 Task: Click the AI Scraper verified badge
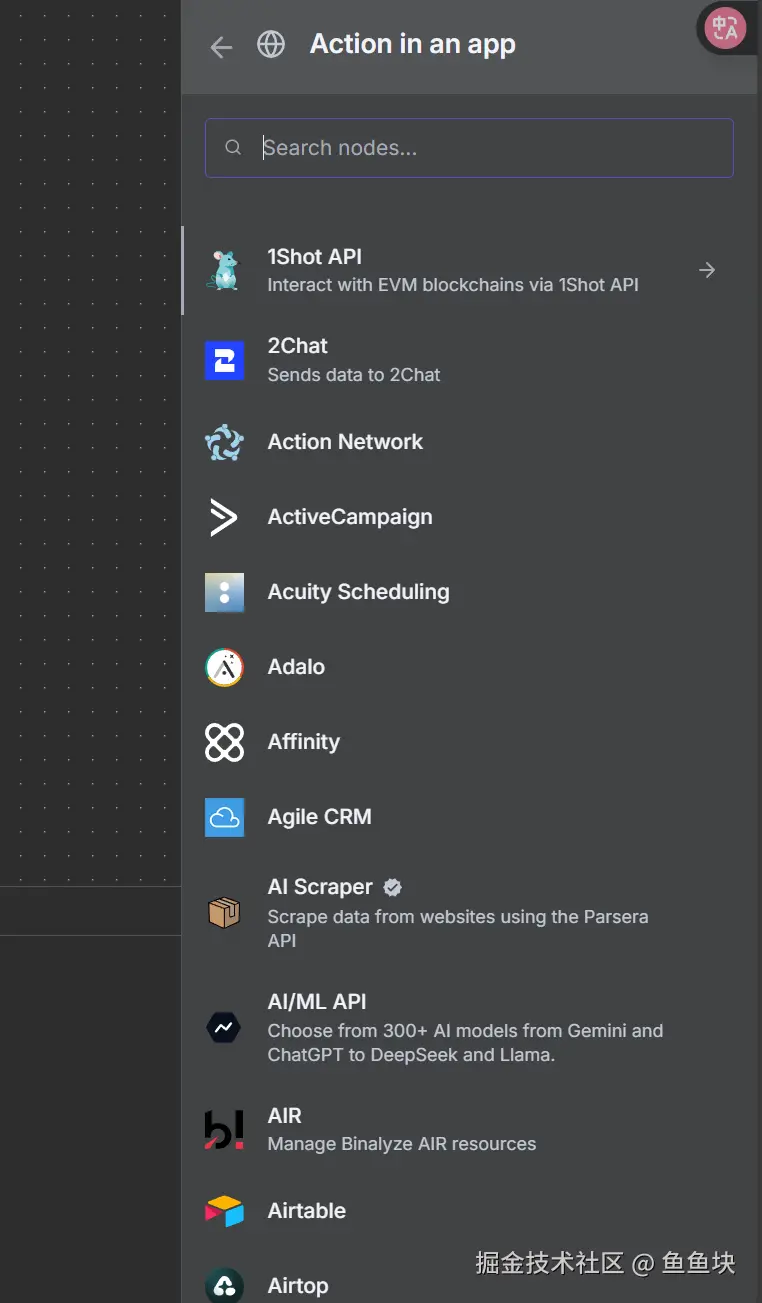click(x=393, y=887)
